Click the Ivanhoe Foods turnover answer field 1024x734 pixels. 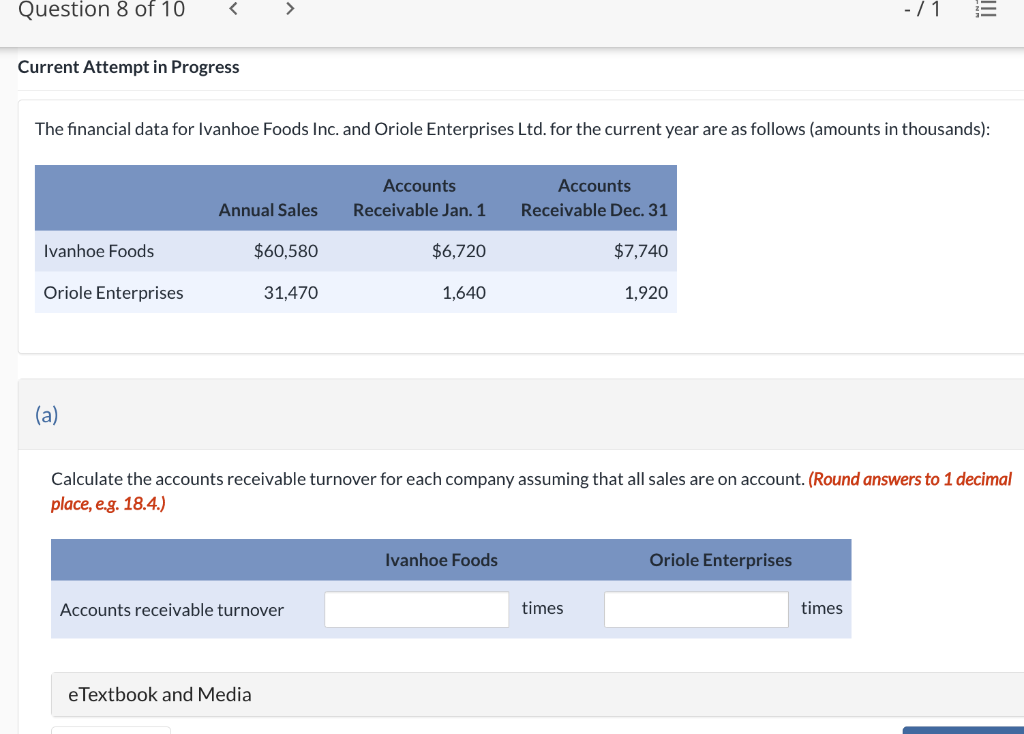click(x=416, y=609)
